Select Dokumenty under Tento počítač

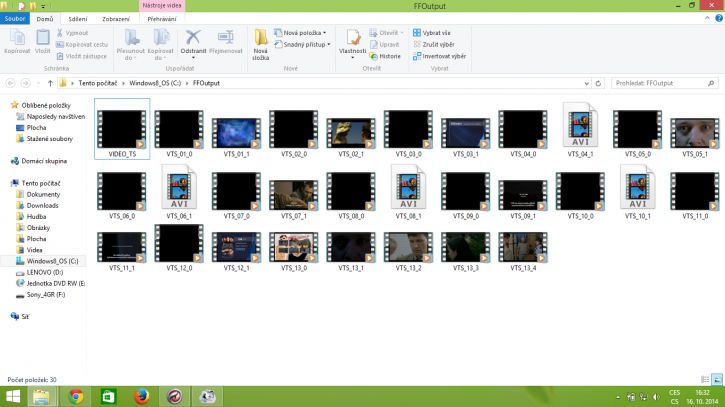[43, 194]
